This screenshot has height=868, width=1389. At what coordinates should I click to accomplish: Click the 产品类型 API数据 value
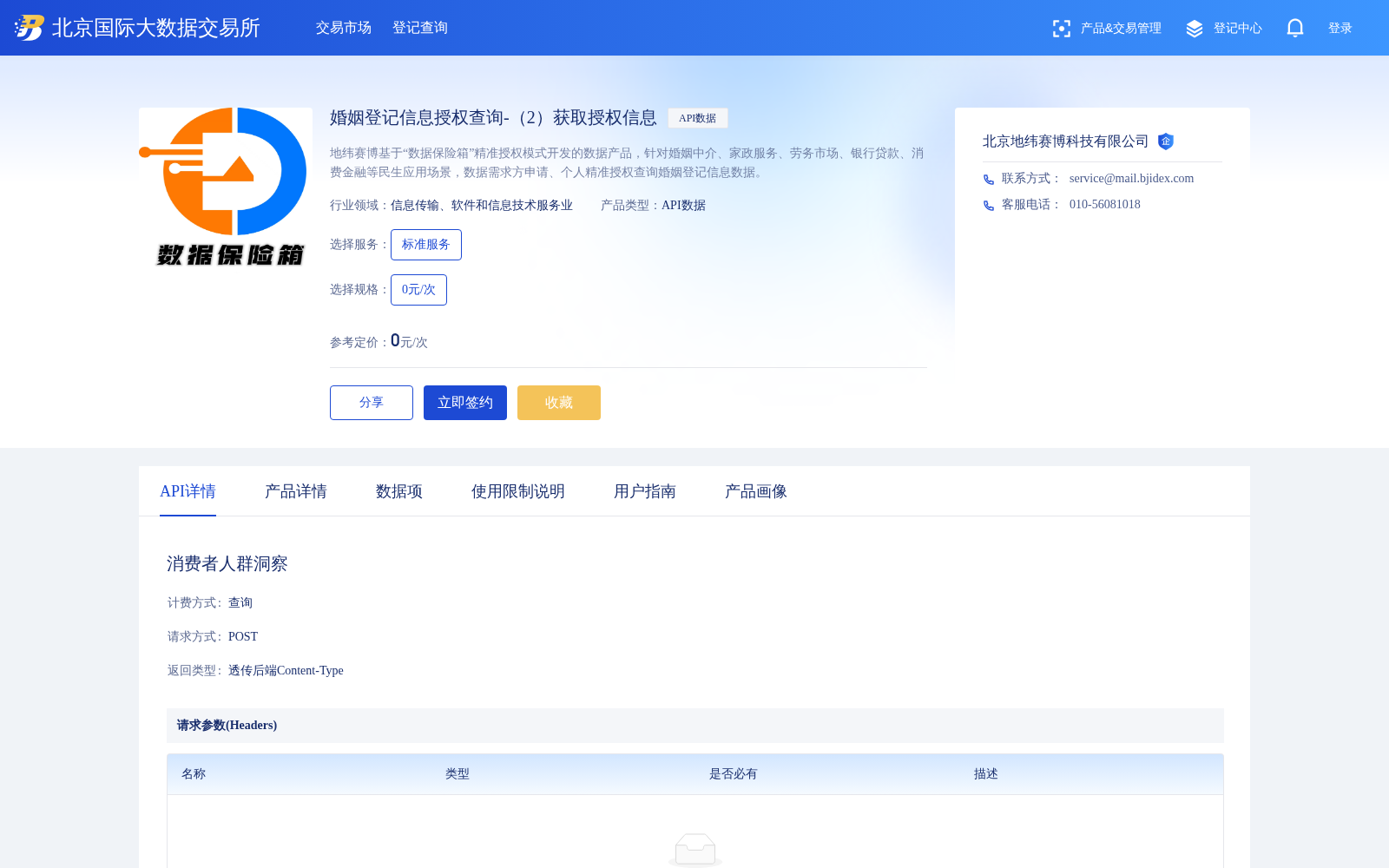point(683,206)
